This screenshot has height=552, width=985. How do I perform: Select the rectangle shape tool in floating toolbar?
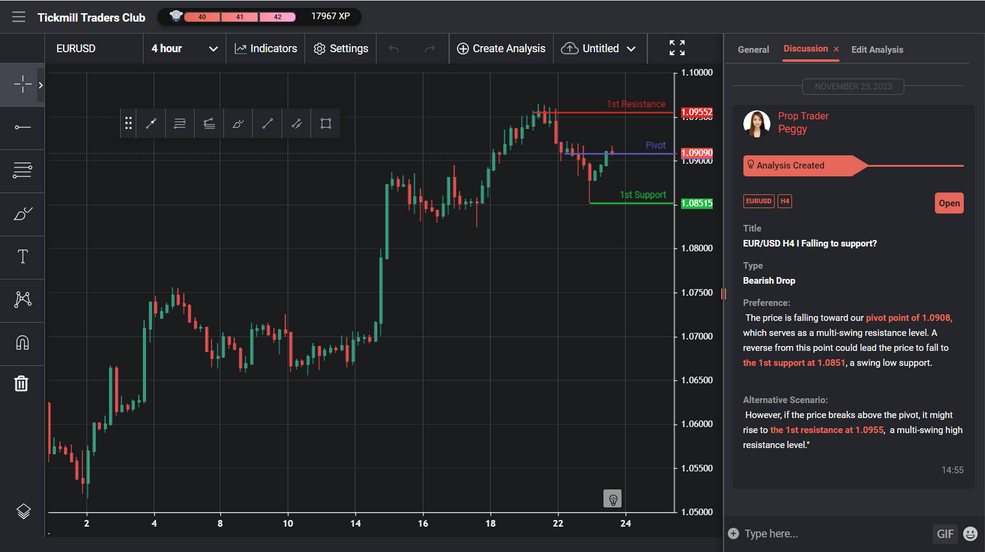(325, 123)
